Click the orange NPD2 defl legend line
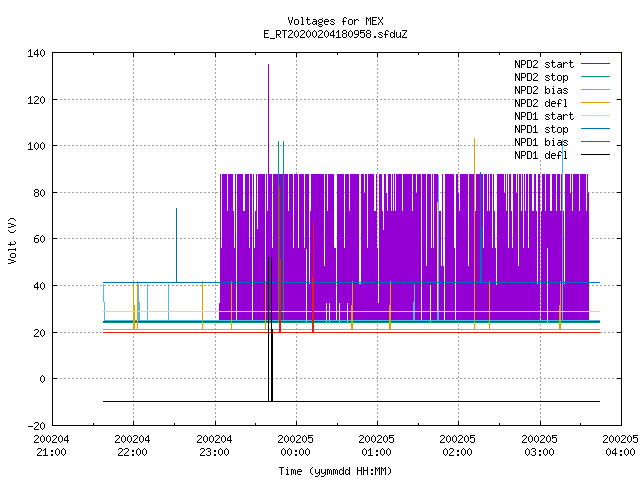This screenshot has width=640, height=480. (595, 103)
